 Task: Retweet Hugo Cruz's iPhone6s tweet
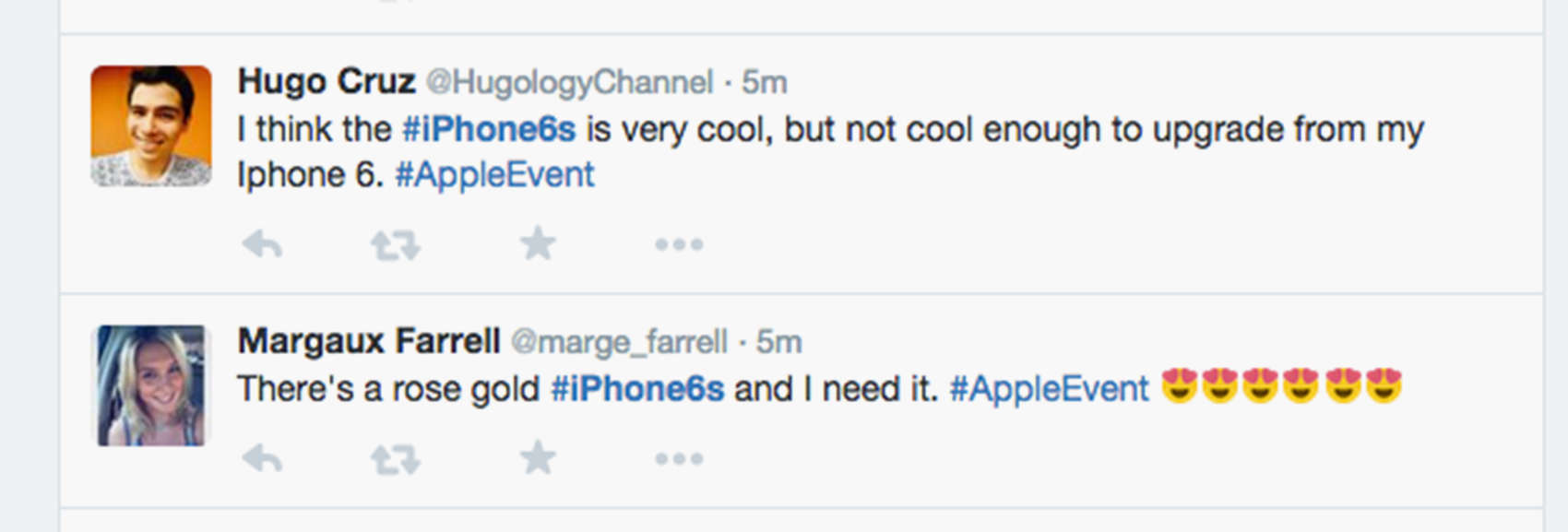tap(395, 245)
